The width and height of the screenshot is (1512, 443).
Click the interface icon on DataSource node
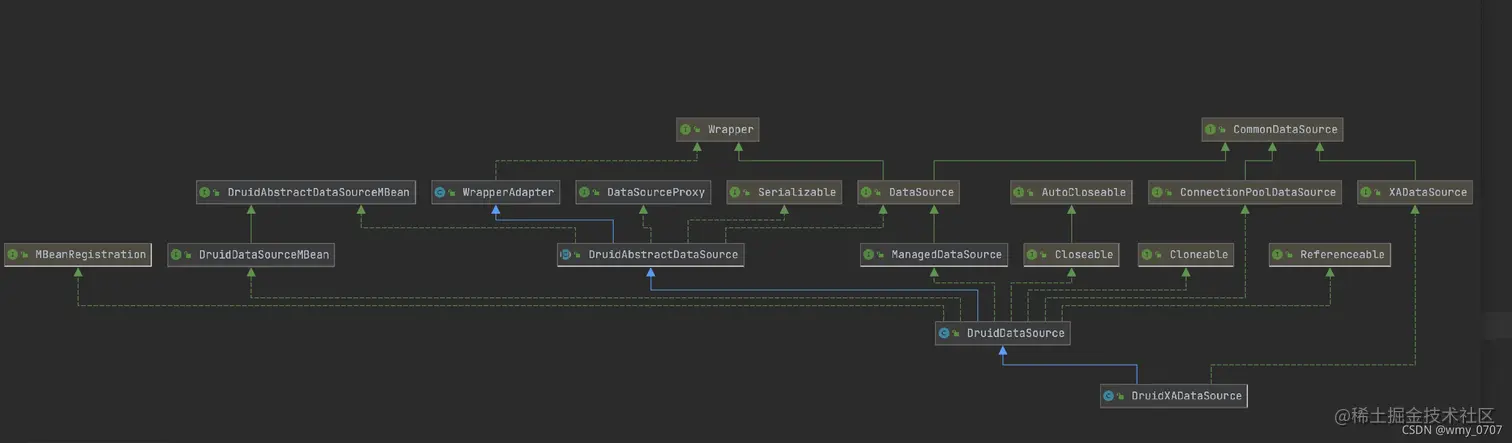coord(867,192)
